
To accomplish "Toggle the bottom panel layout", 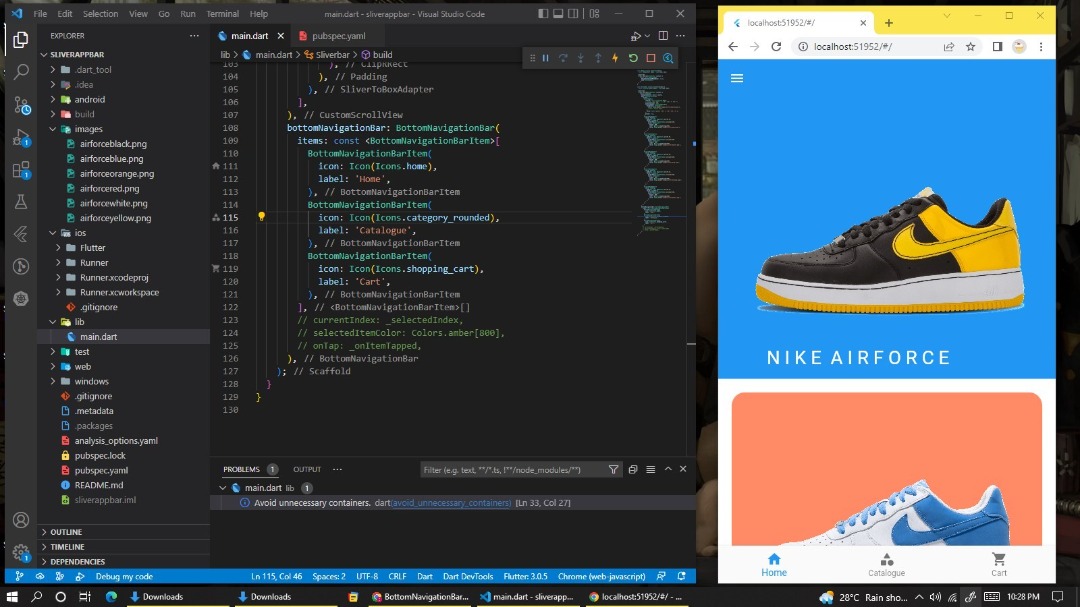I will (x=558, y=14).
